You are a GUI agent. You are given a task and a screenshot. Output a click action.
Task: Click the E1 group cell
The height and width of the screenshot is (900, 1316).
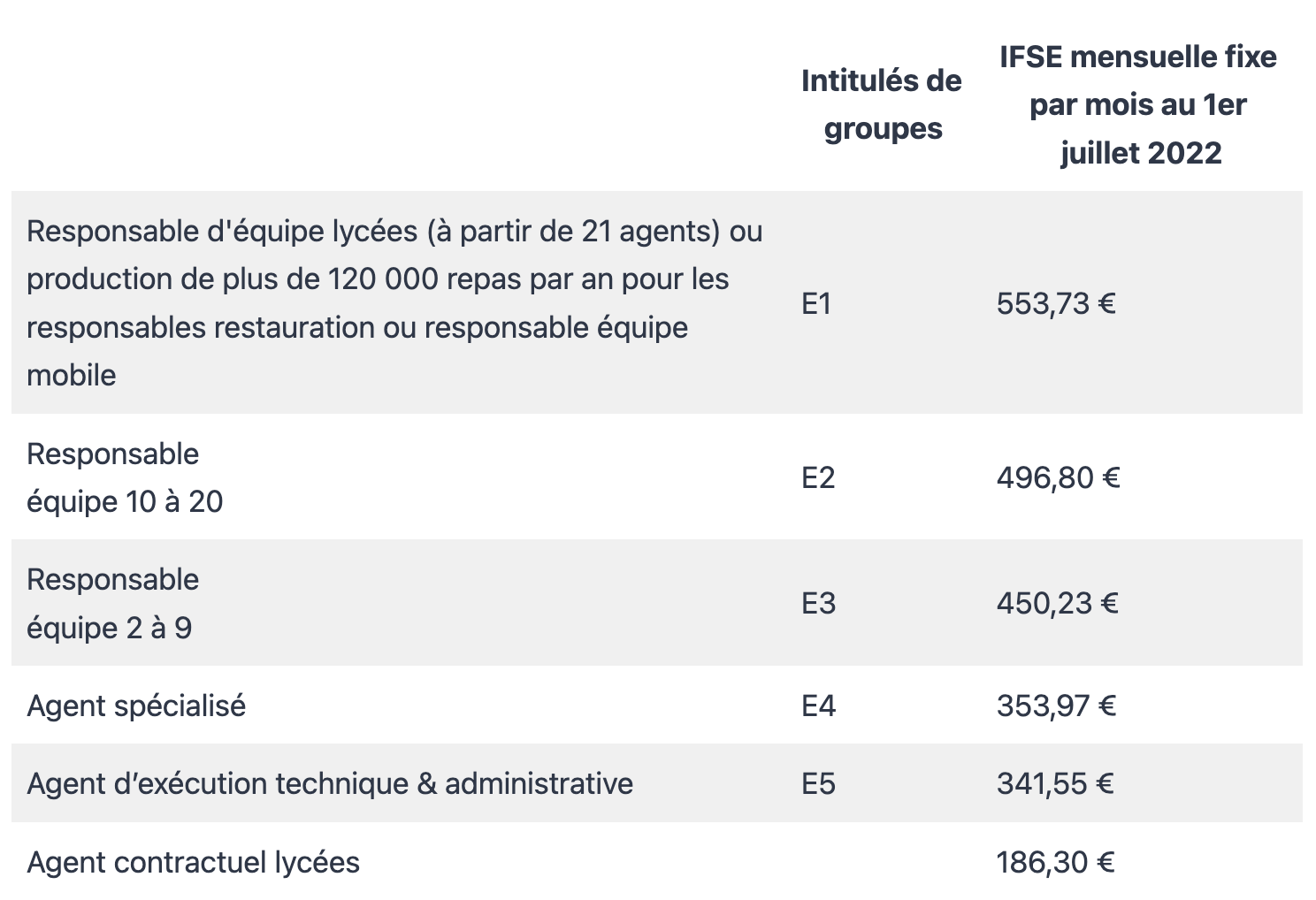coord(816,304)
